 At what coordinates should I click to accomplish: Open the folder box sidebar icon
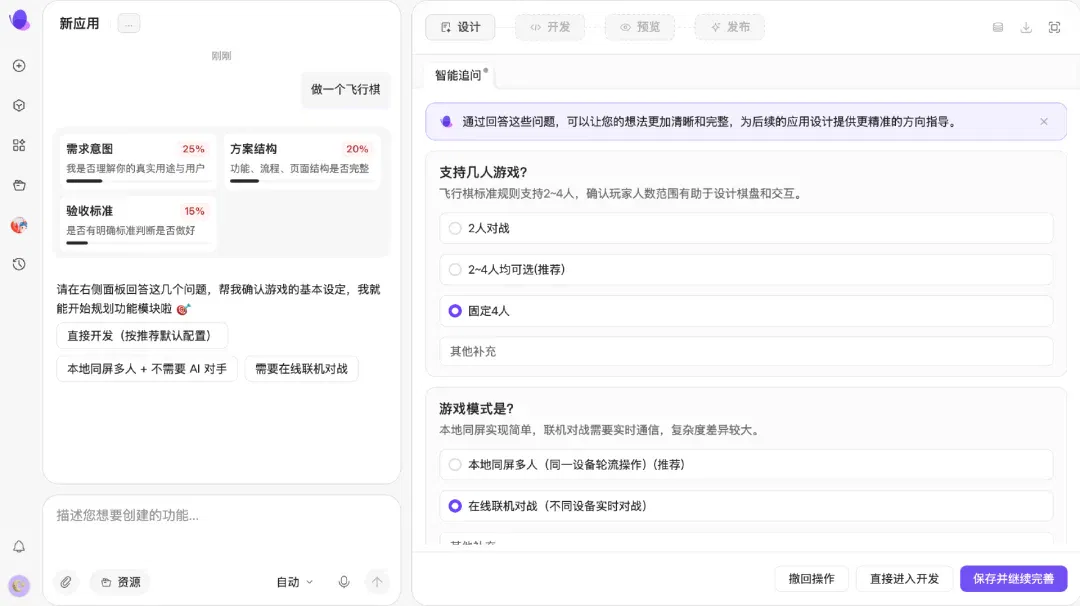[x=19, y=185]
